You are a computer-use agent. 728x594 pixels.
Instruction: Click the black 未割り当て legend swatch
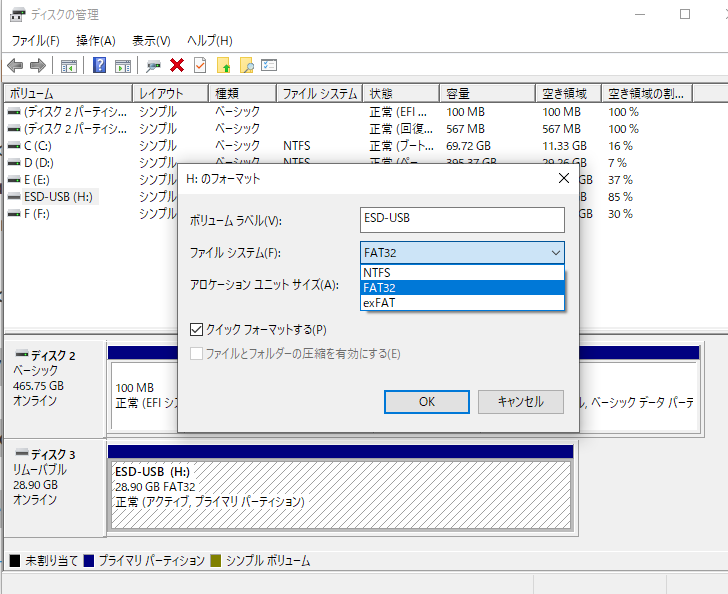pos(15,561)
